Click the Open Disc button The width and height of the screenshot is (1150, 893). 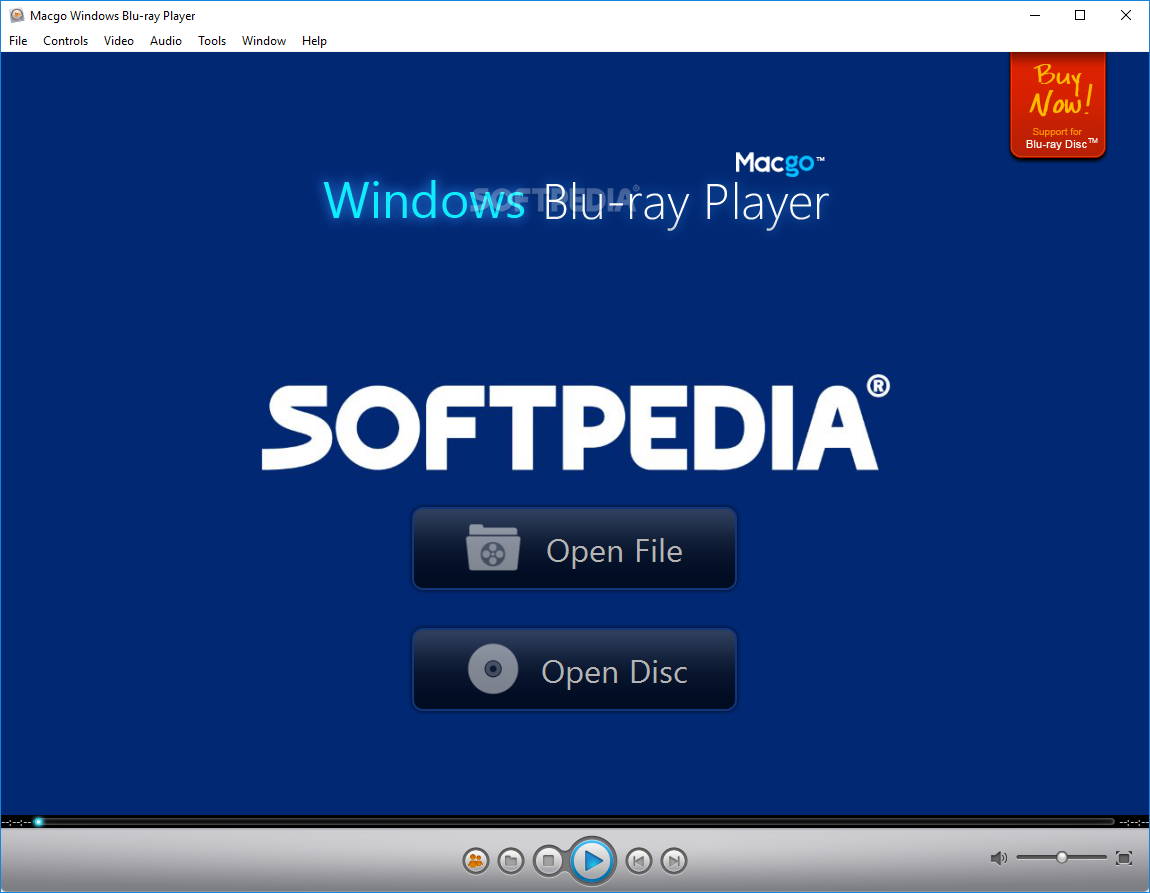coord(574,669)
